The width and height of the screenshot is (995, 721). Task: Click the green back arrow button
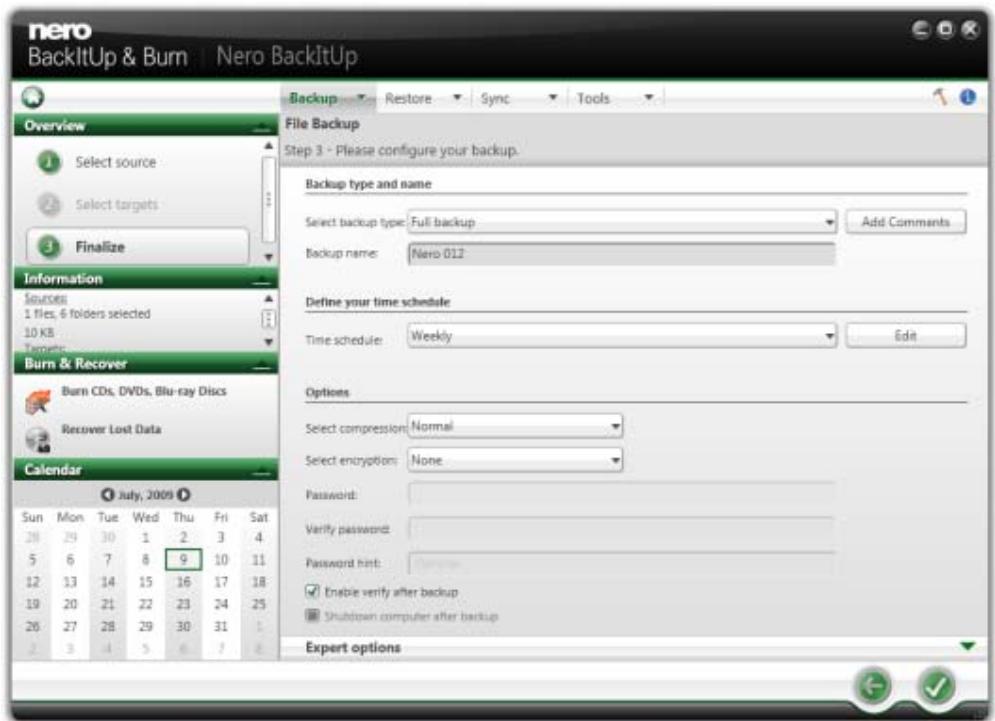pos(873,685)
